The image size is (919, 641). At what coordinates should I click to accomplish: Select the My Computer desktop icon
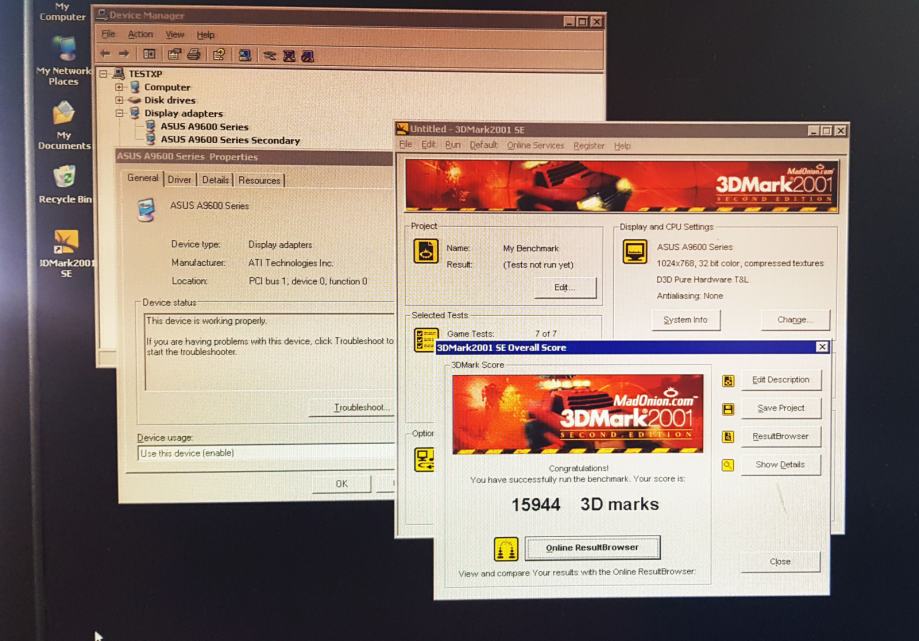pyautogui.click(x=62, y=12)
